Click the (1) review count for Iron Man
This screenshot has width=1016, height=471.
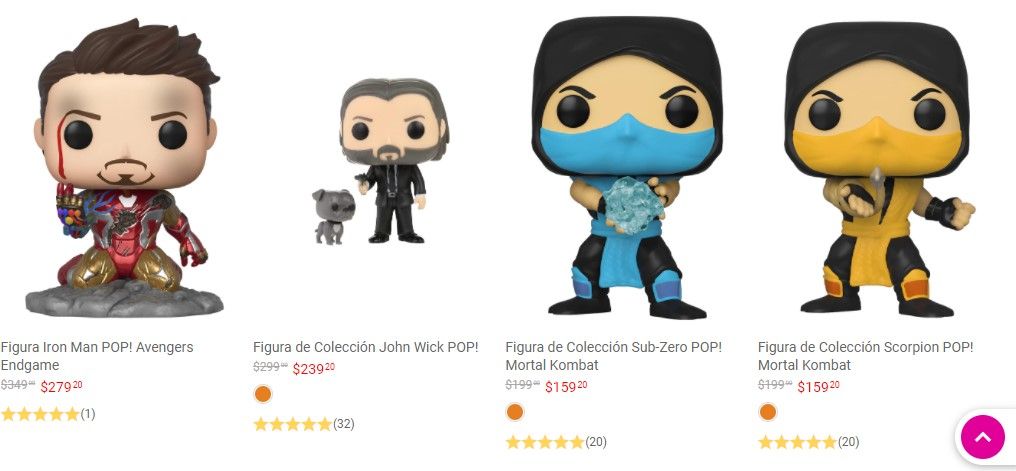pyautogui.click(x=88, y=414)
